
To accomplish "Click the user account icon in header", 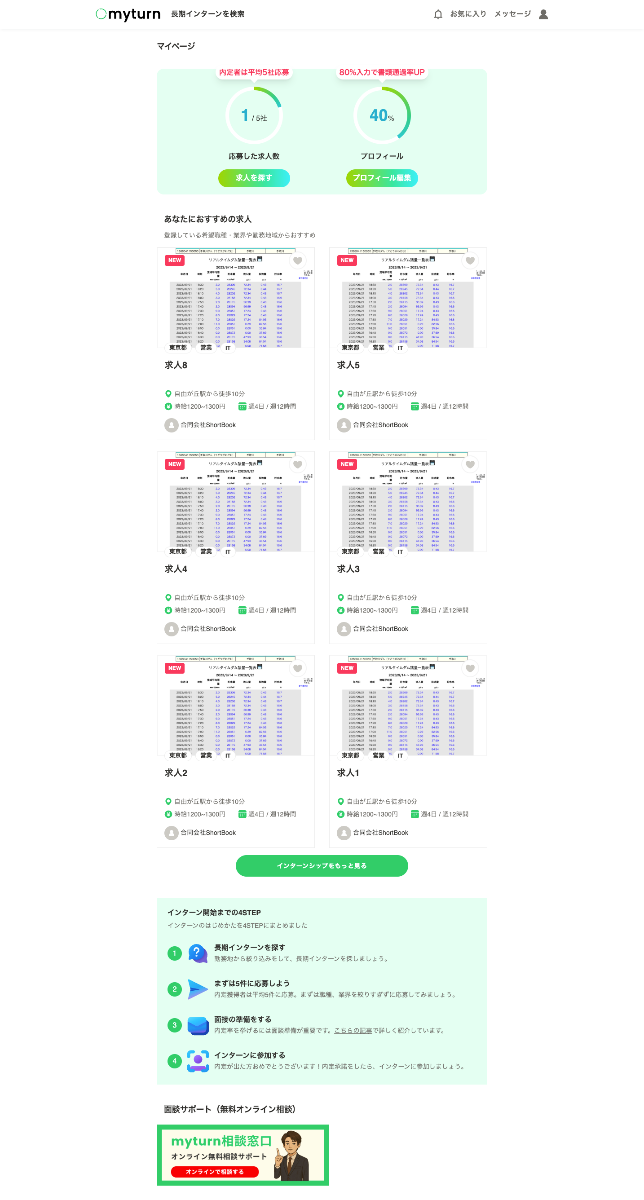I will tap(543, 14).
